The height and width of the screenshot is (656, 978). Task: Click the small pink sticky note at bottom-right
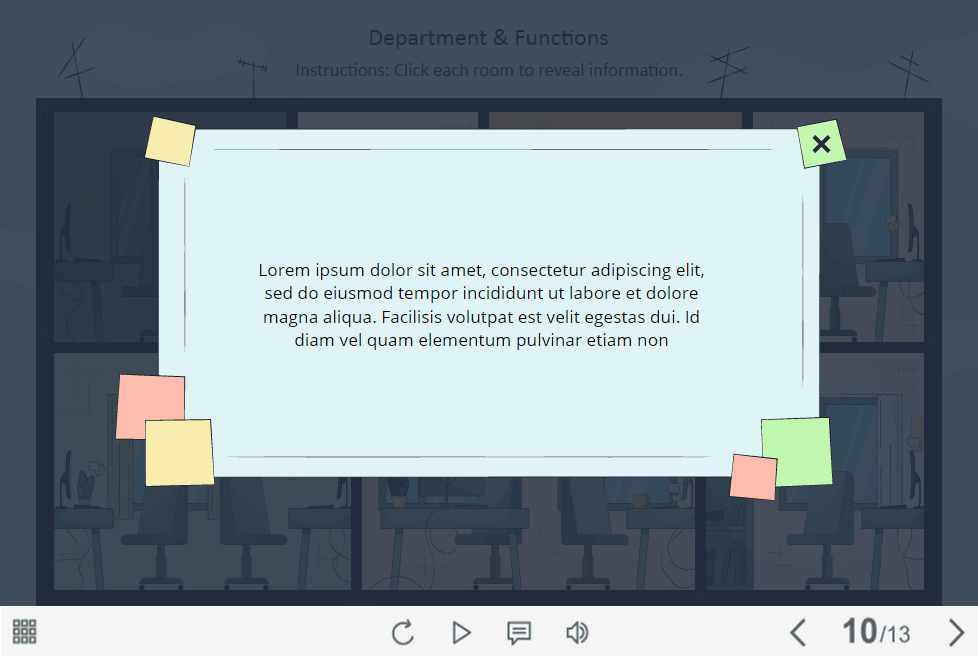(752, 477)
